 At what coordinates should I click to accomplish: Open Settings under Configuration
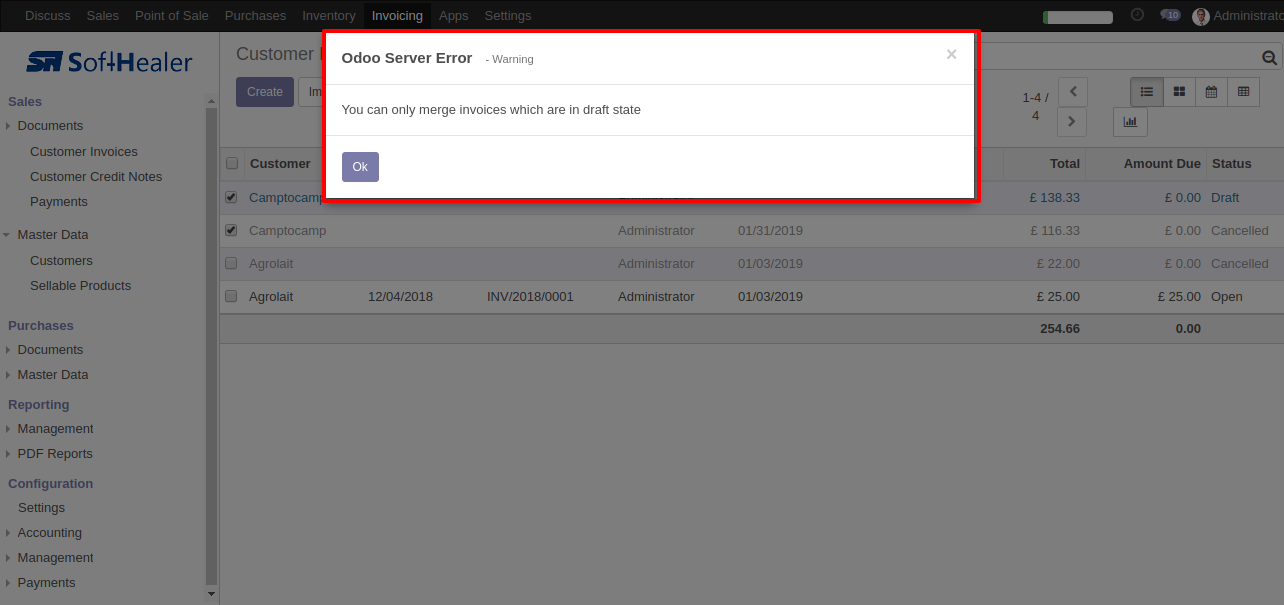pos(41,508)
